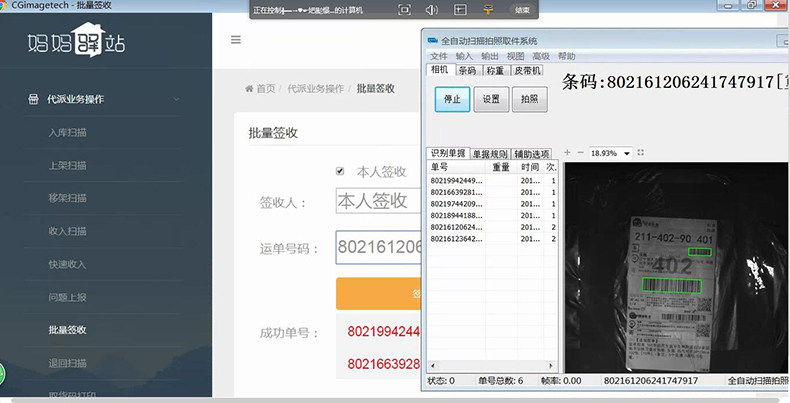
Task: Click the zoom-out minus icon
Action: pyautogui.click(x=580, y=152)
